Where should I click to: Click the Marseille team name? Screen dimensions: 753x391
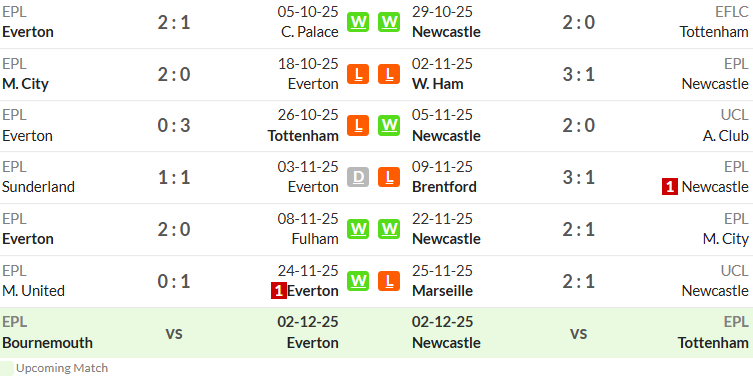pos(442,291)
